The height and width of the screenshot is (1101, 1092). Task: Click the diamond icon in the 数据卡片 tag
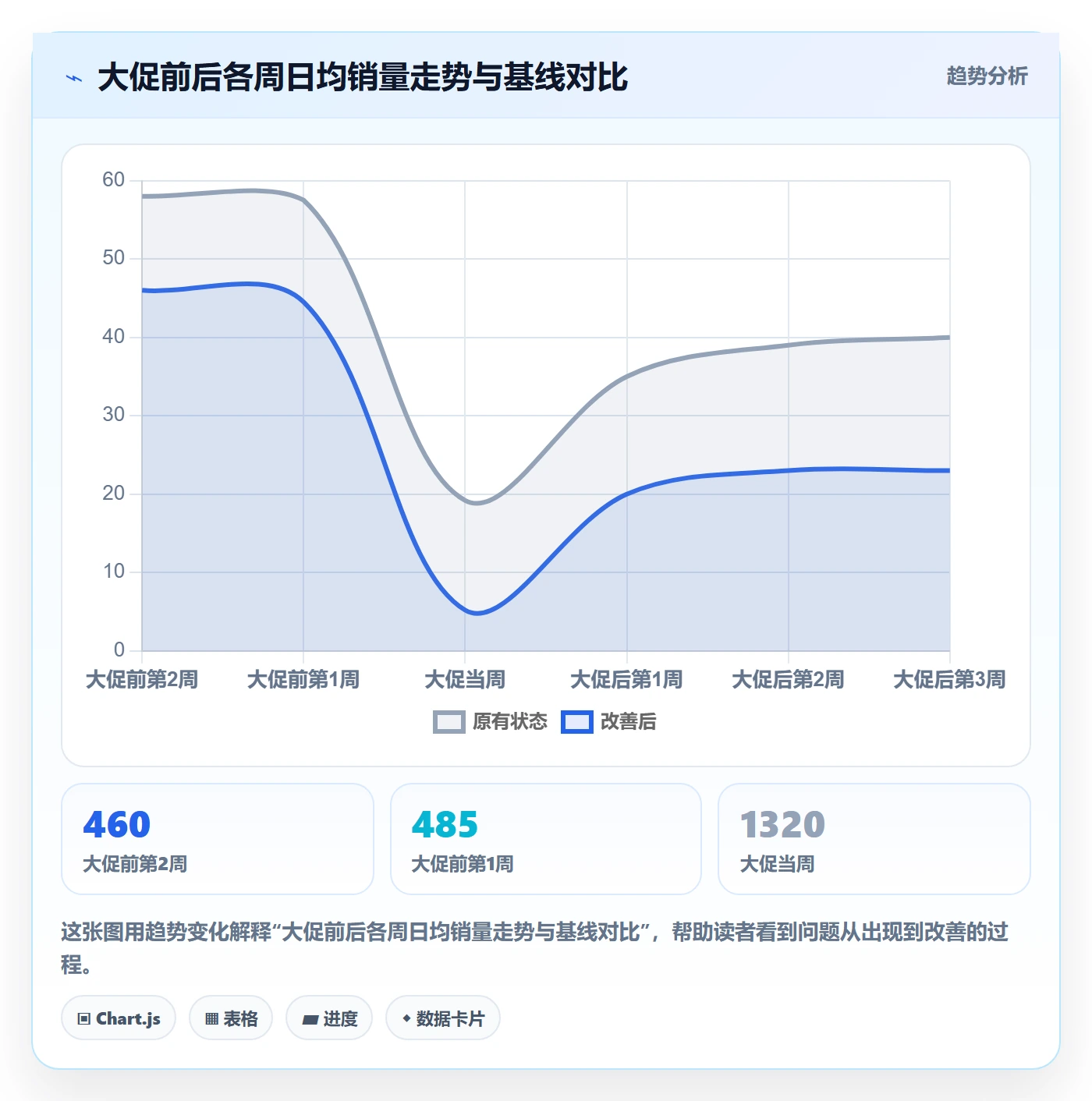[406, 1018]
